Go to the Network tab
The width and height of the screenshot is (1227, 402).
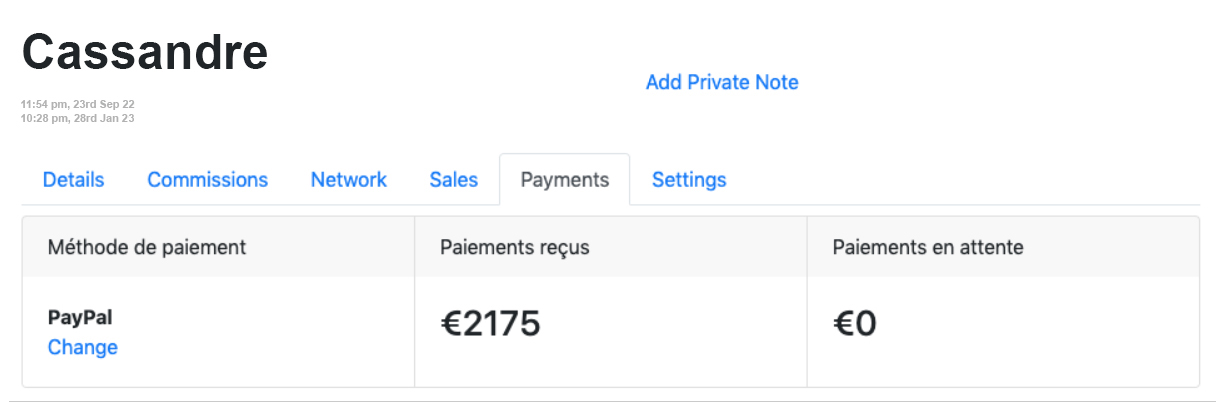pyautogui.click(x=348, y=180)
